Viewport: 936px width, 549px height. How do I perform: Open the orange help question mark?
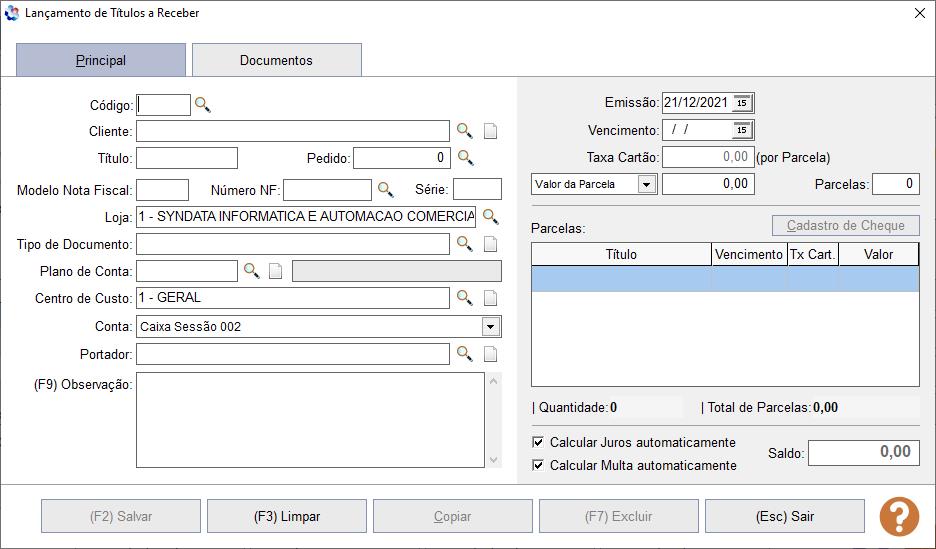click(x=899, y=516)
